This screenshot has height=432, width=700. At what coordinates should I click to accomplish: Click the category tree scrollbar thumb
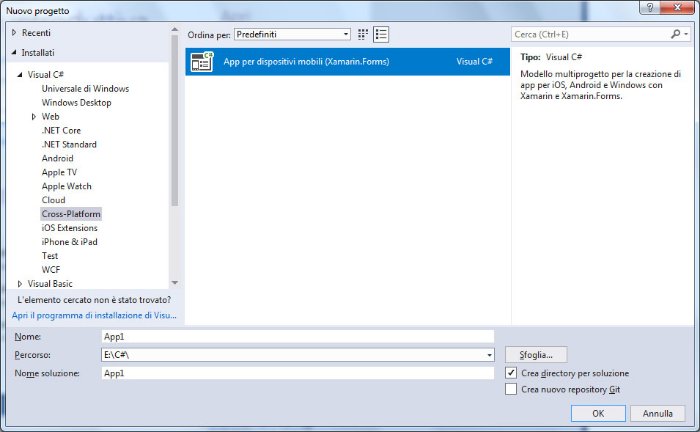tap(175, 120)
